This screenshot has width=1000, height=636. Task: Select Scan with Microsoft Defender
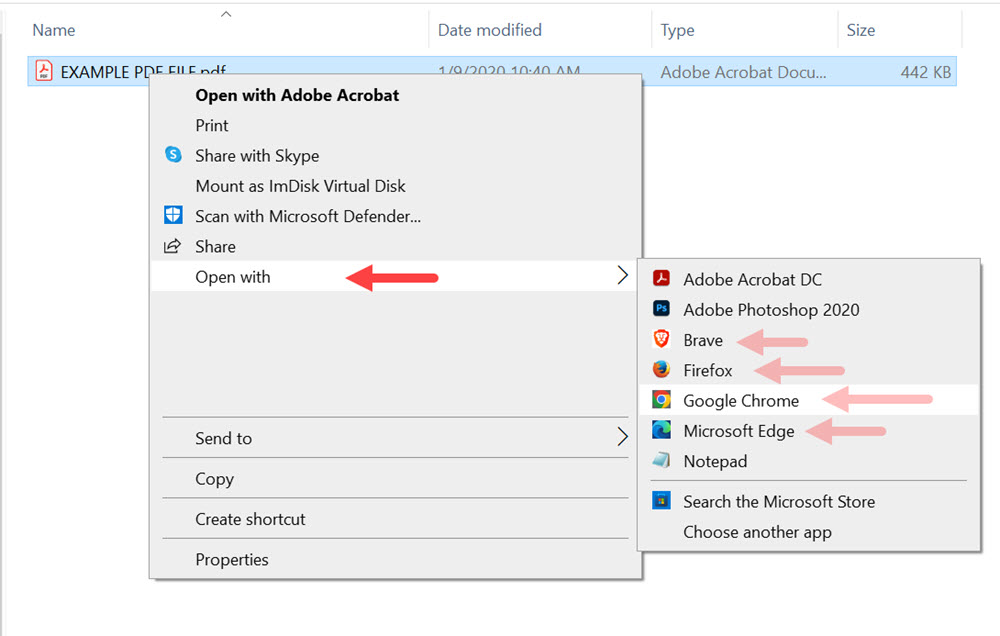point(308,216)
